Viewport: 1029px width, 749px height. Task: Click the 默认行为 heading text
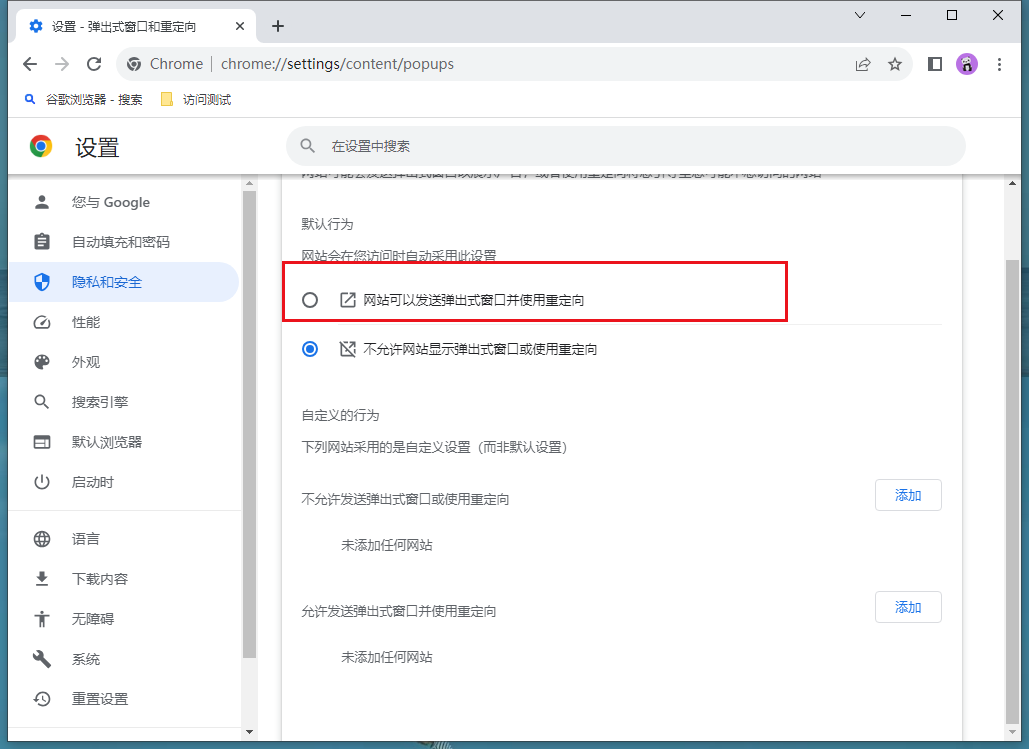tap(327, 225)
